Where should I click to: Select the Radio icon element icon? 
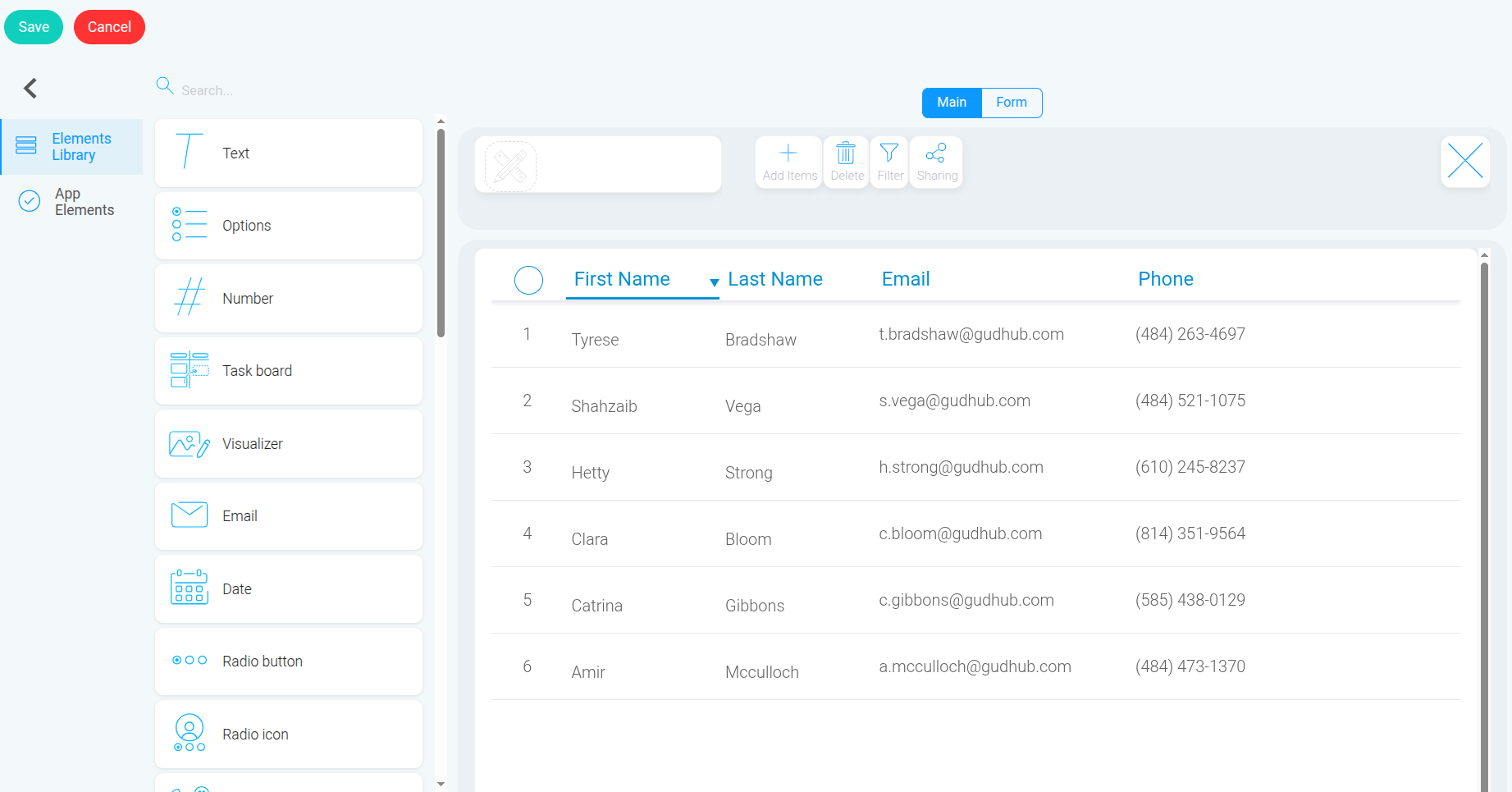tap(190, 733)
